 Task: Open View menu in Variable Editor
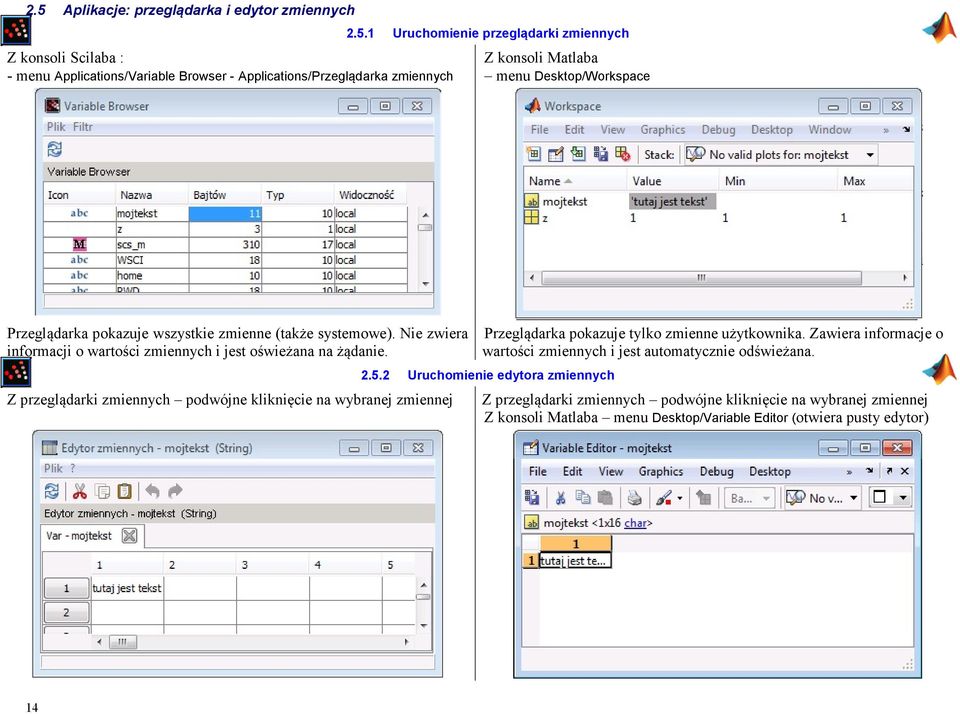click(610, 472)
